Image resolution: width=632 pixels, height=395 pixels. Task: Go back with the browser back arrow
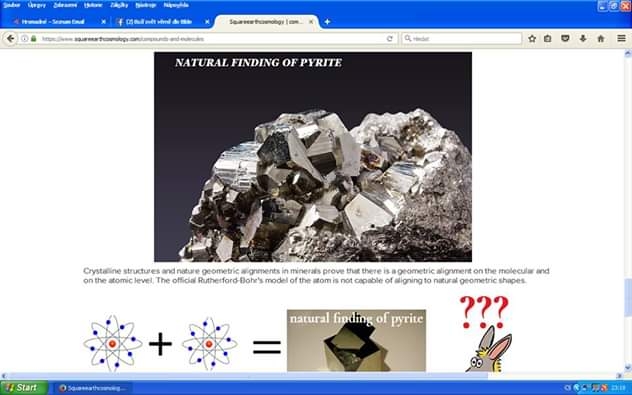pyautogui.click(x=10, y=39)
